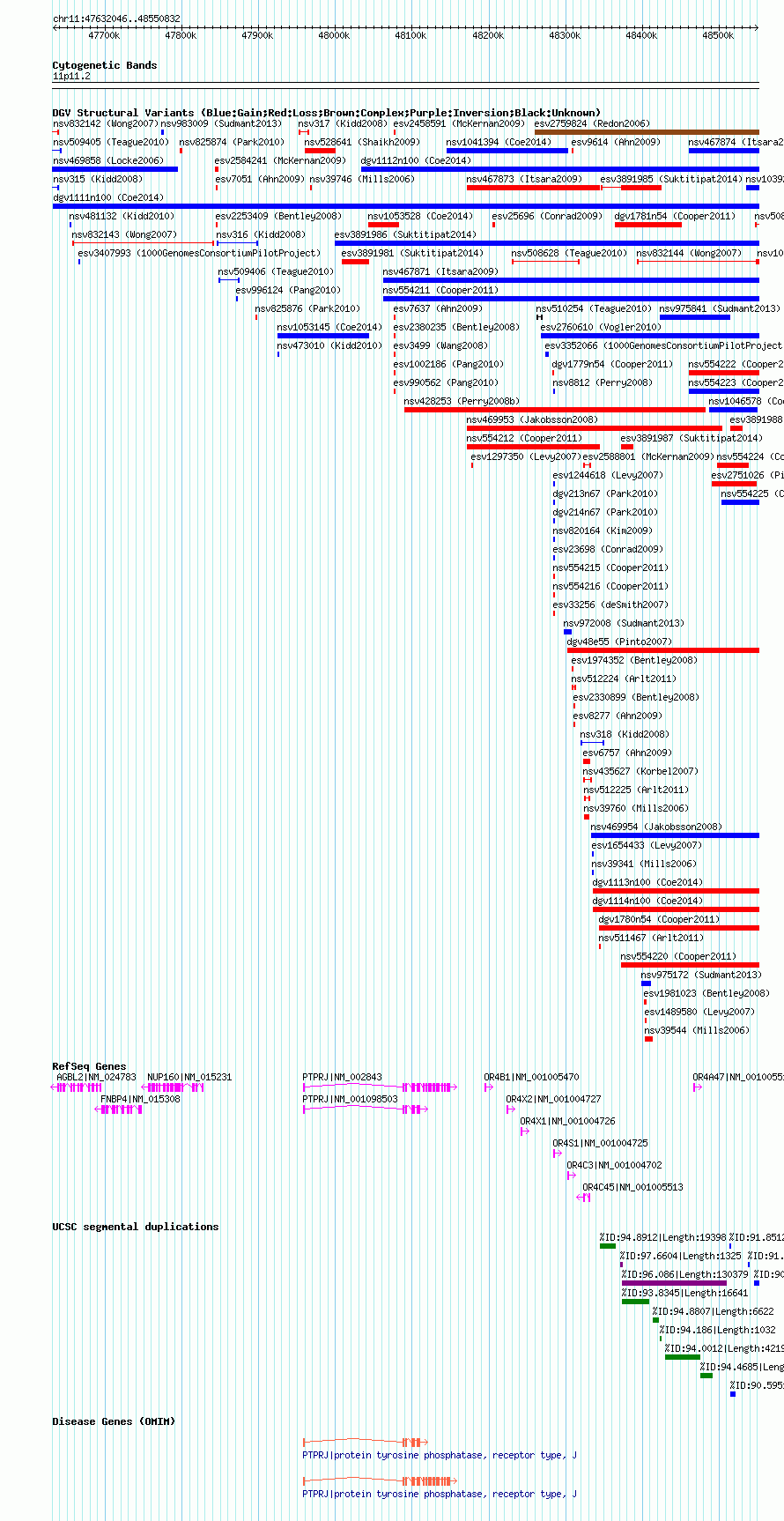
Task: Open variant esv3407993 (1000GenomesConsortiumPilotProject)
Action: 199,254
